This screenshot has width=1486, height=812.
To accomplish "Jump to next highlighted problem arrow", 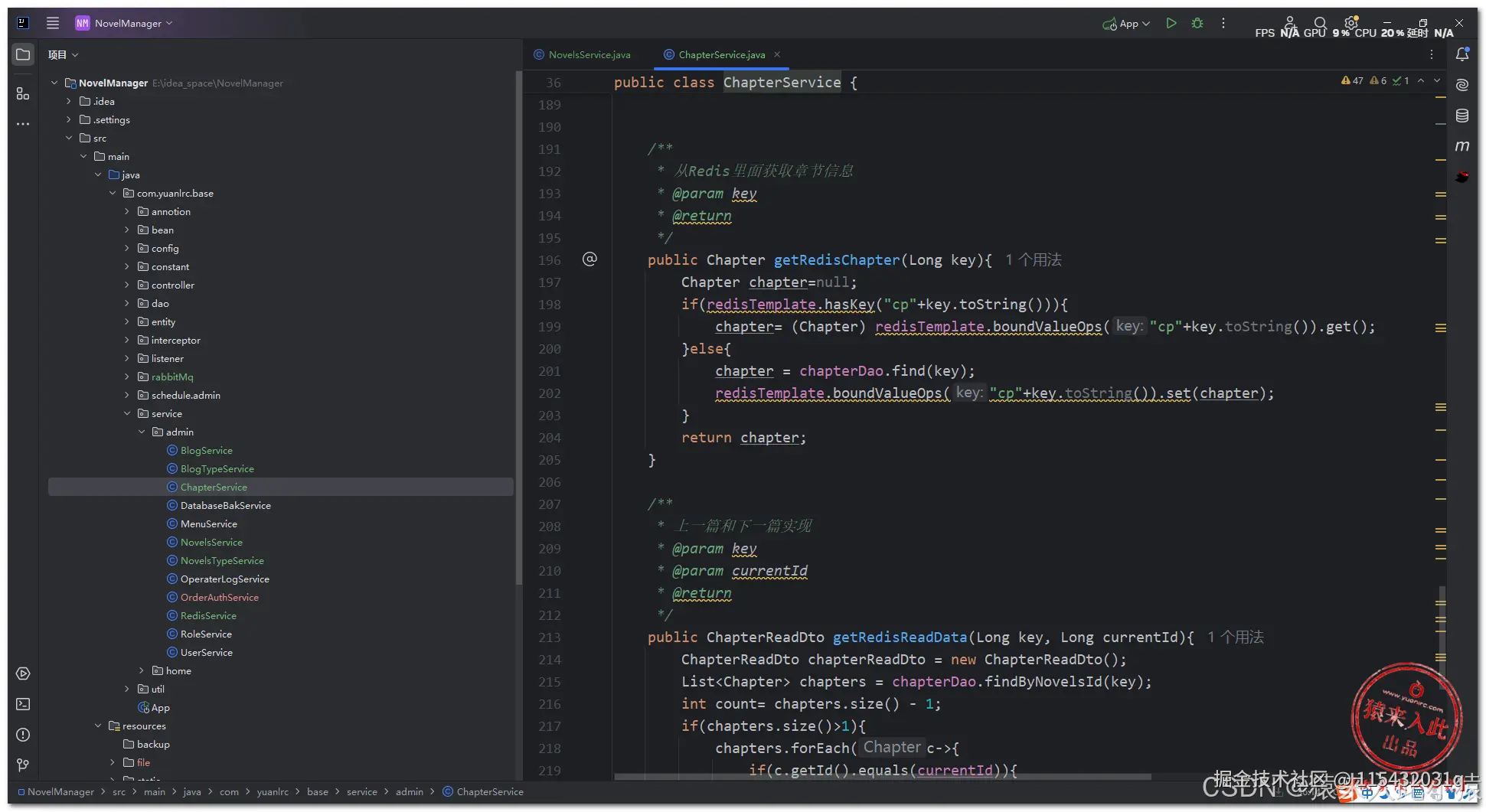I will [x=1437, y=80].
